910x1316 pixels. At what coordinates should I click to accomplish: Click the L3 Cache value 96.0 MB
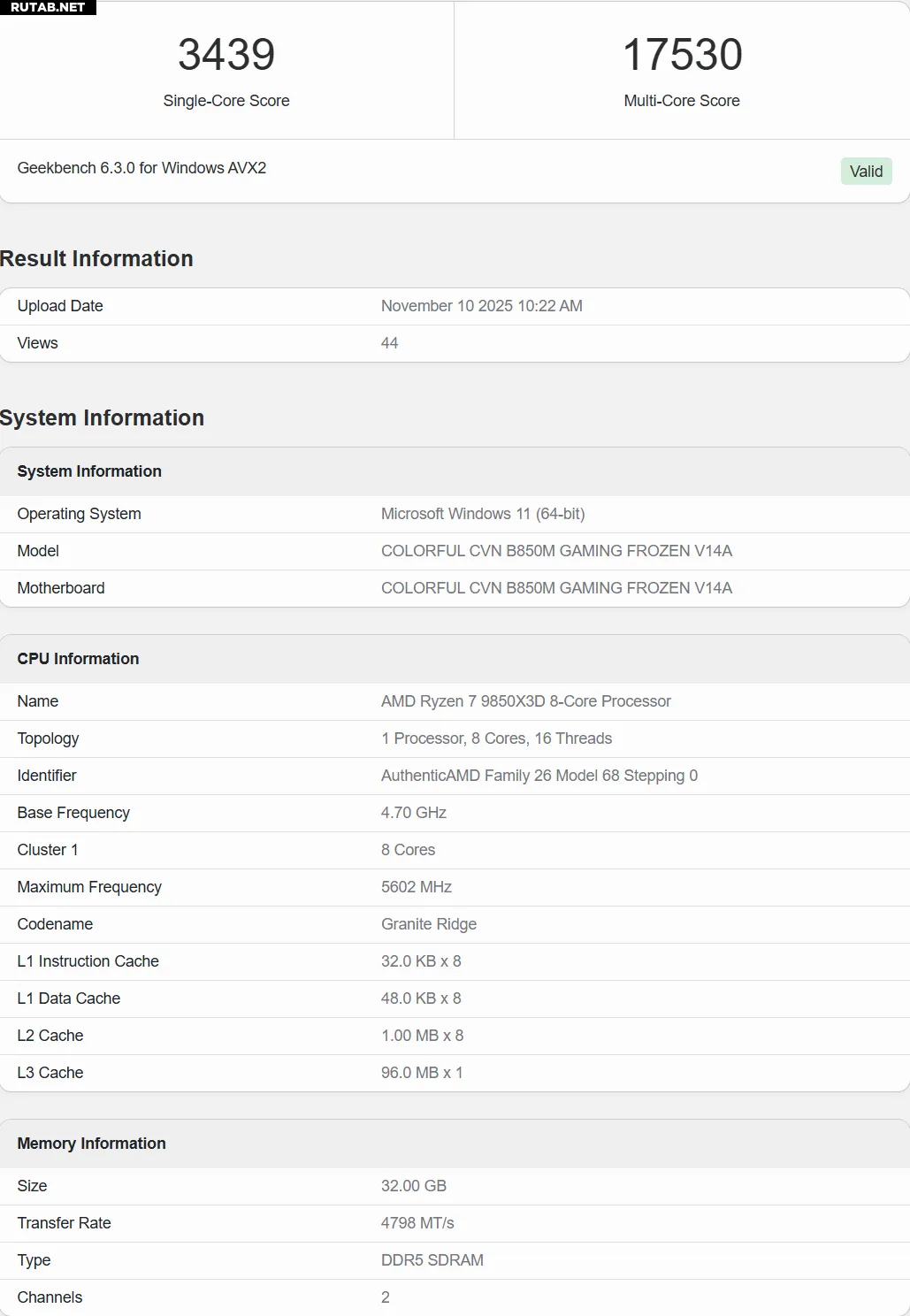pos(422,1073)
